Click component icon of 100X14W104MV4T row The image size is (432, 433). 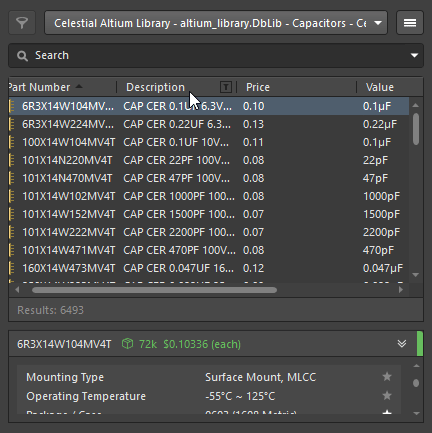point(12,142)
